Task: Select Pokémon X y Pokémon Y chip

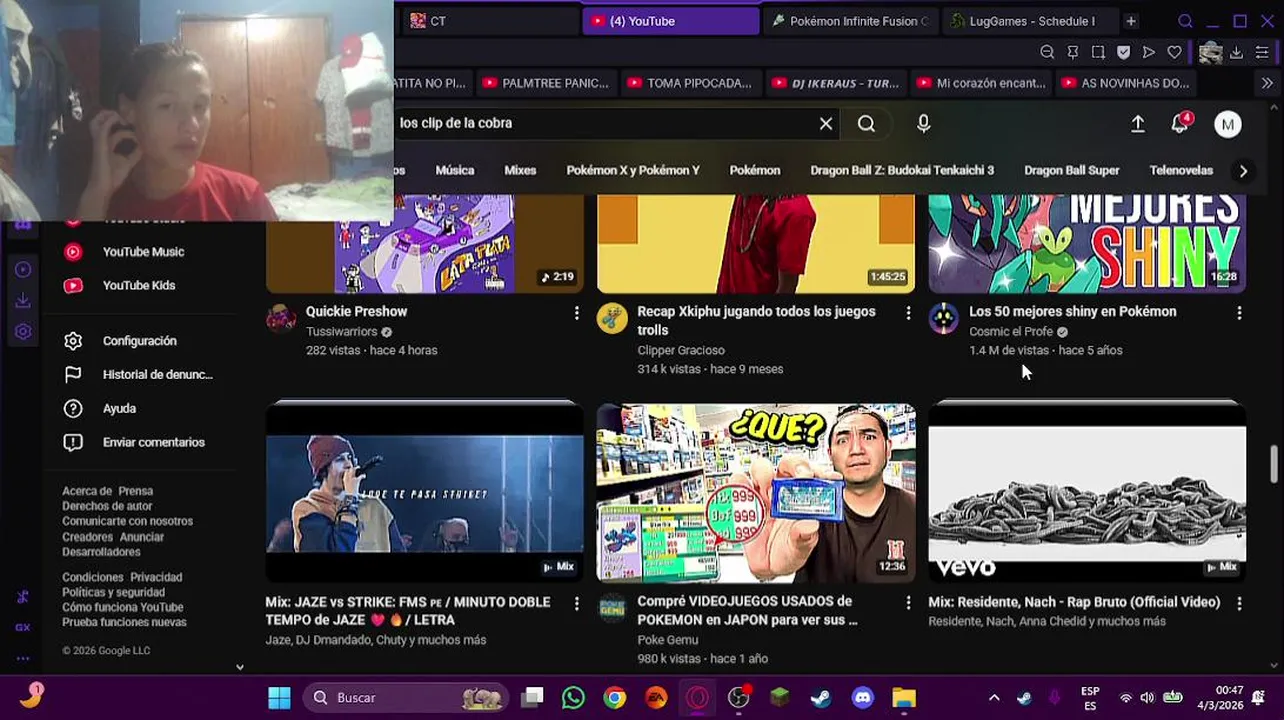Action: [633, 170]
